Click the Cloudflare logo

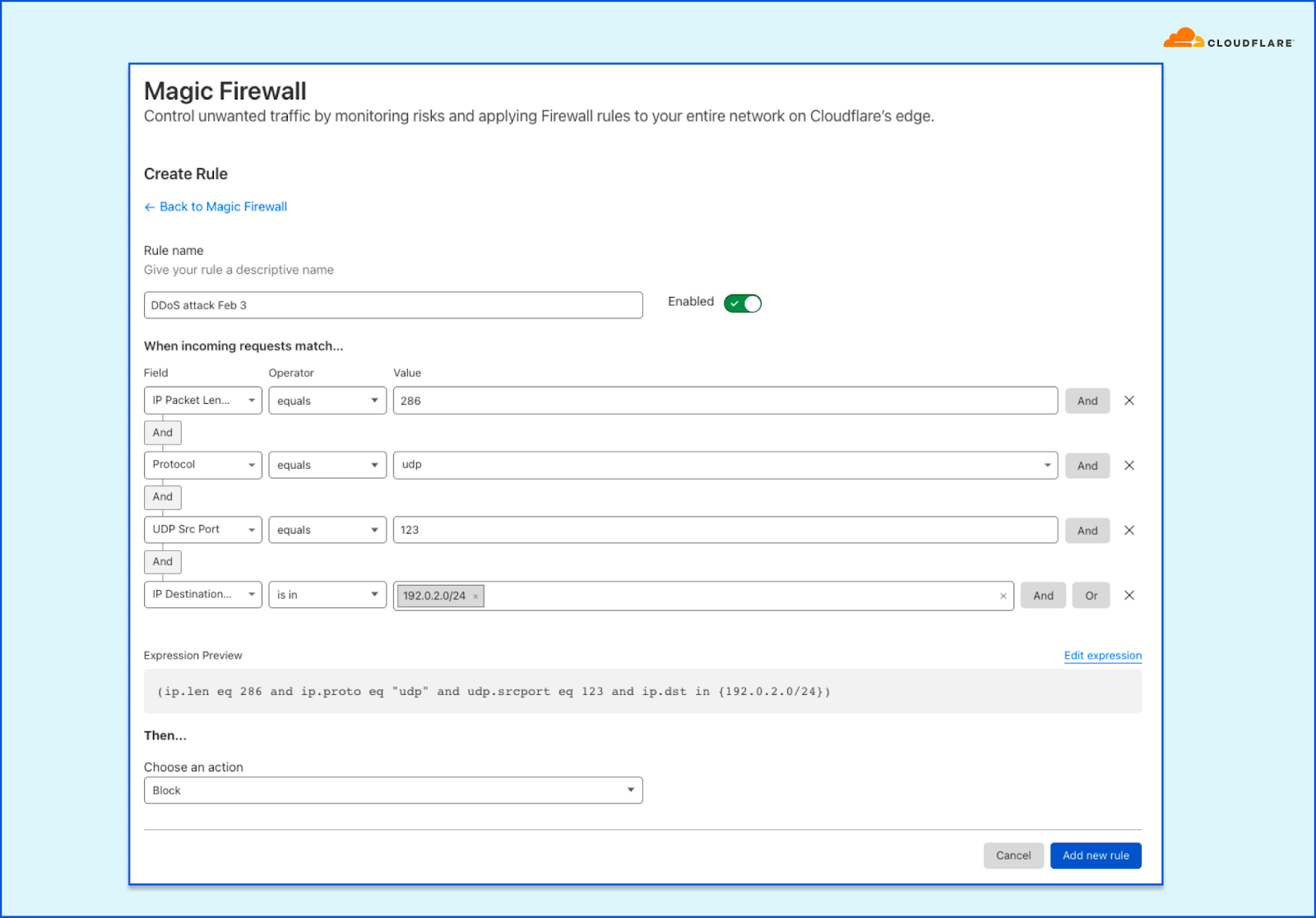(1228, 39)
